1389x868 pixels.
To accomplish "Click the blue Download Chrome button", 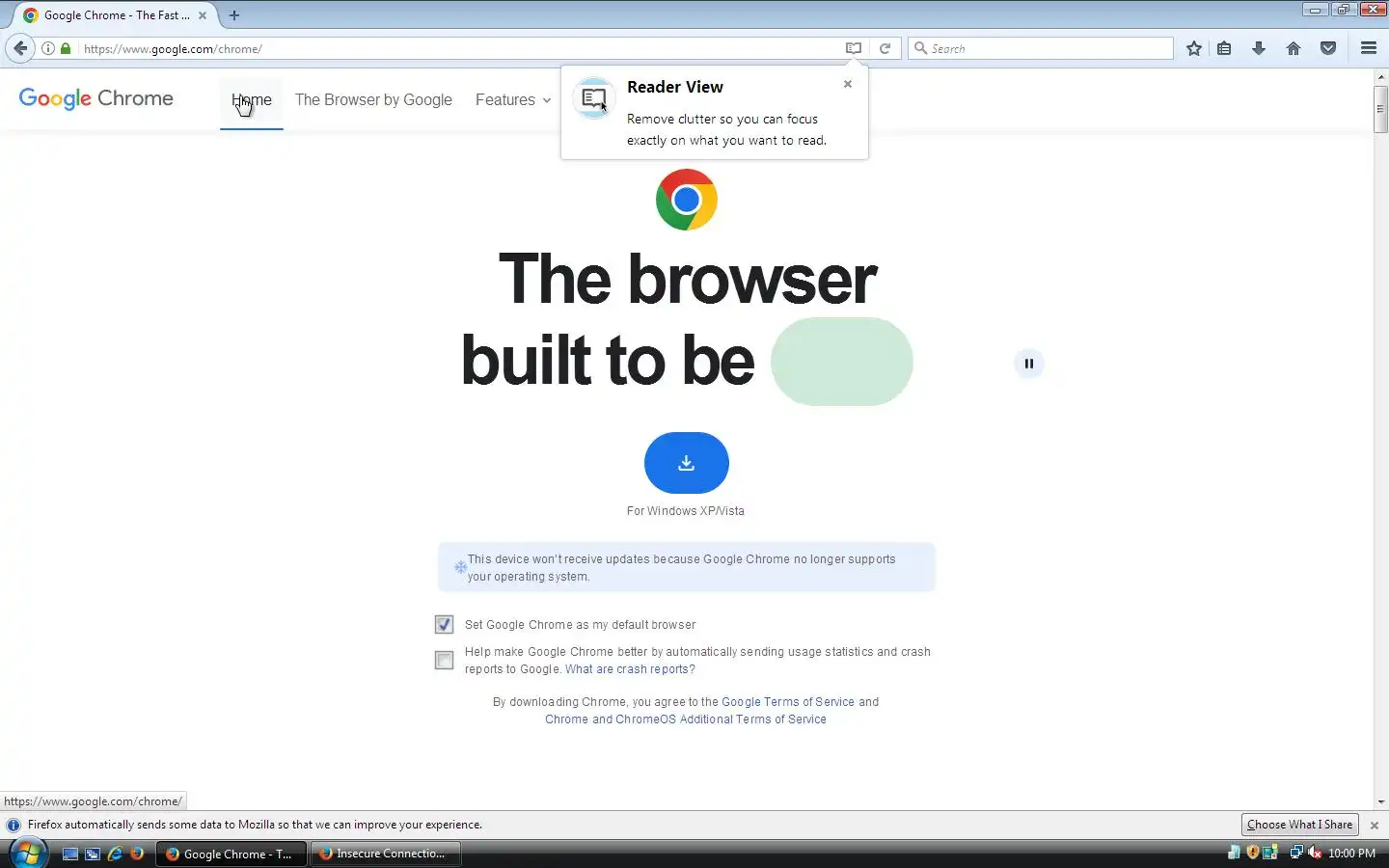I will [687, 463].
